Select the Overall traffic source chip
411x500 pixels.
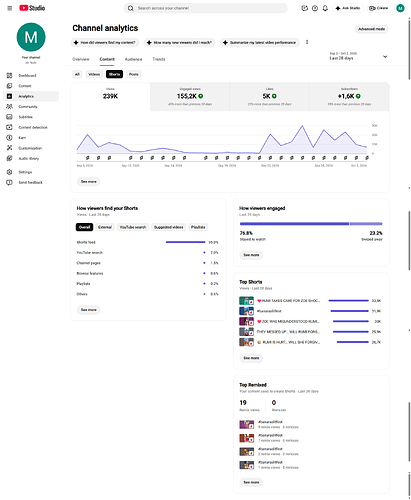click(84, 227)
